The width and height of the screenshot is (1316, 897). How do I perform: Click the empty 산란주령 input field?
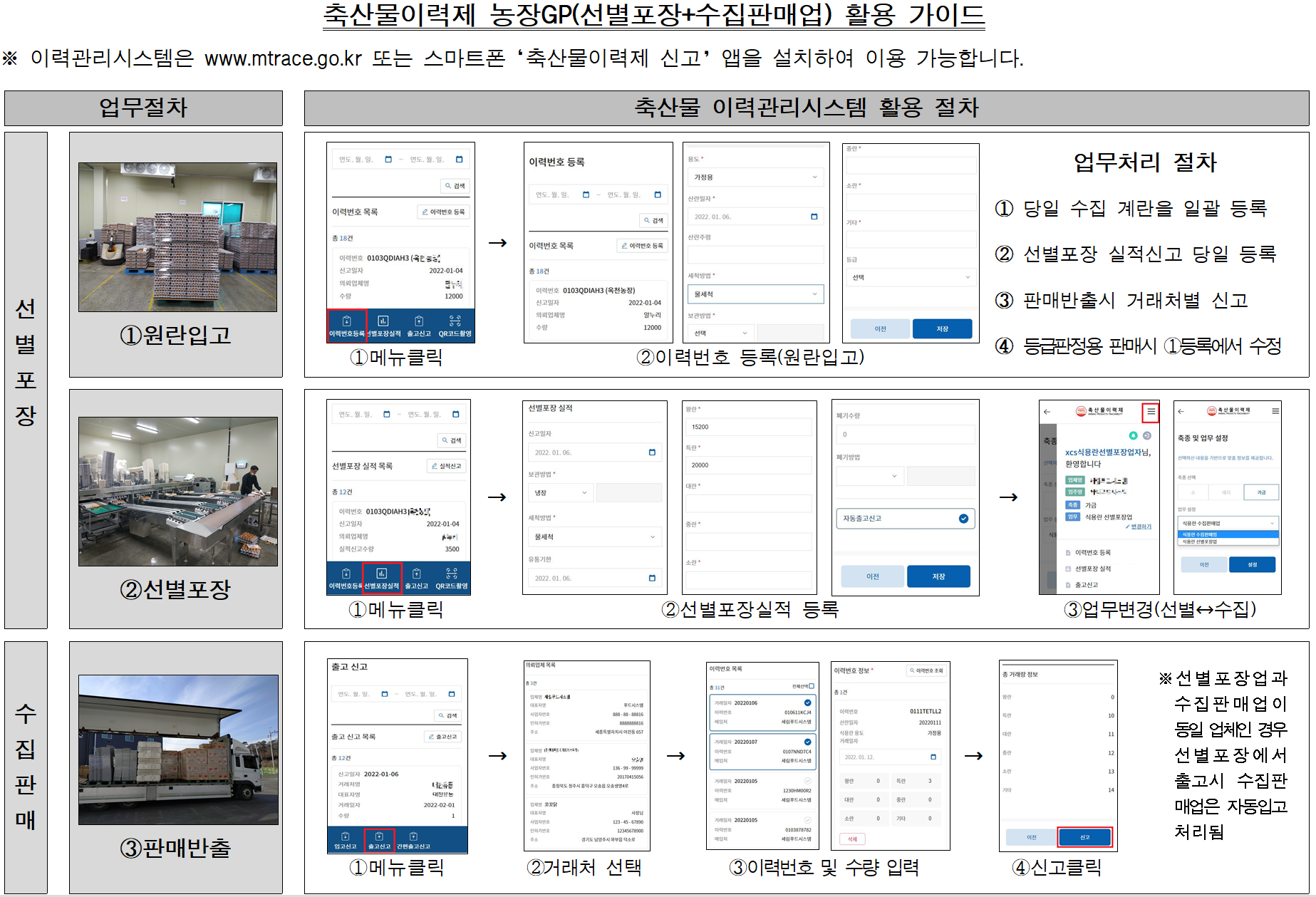click(755, 254)
